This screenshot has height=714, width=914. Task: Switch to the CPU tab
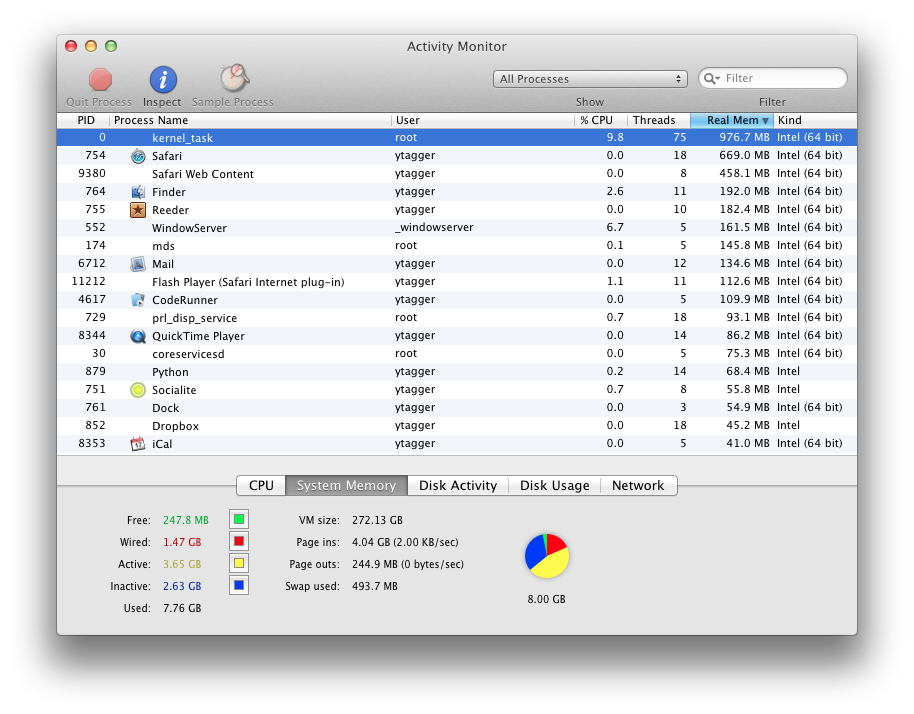(x=261, y=486)
